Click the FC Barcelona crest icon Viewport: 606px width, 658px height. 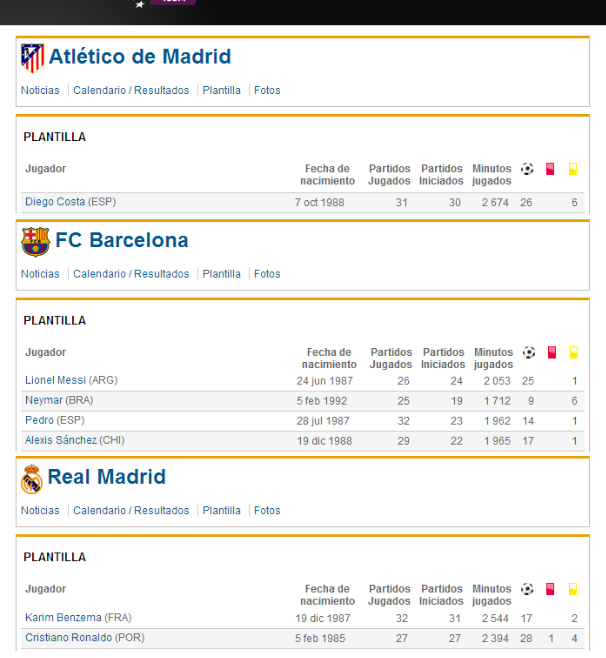point(35,242)
